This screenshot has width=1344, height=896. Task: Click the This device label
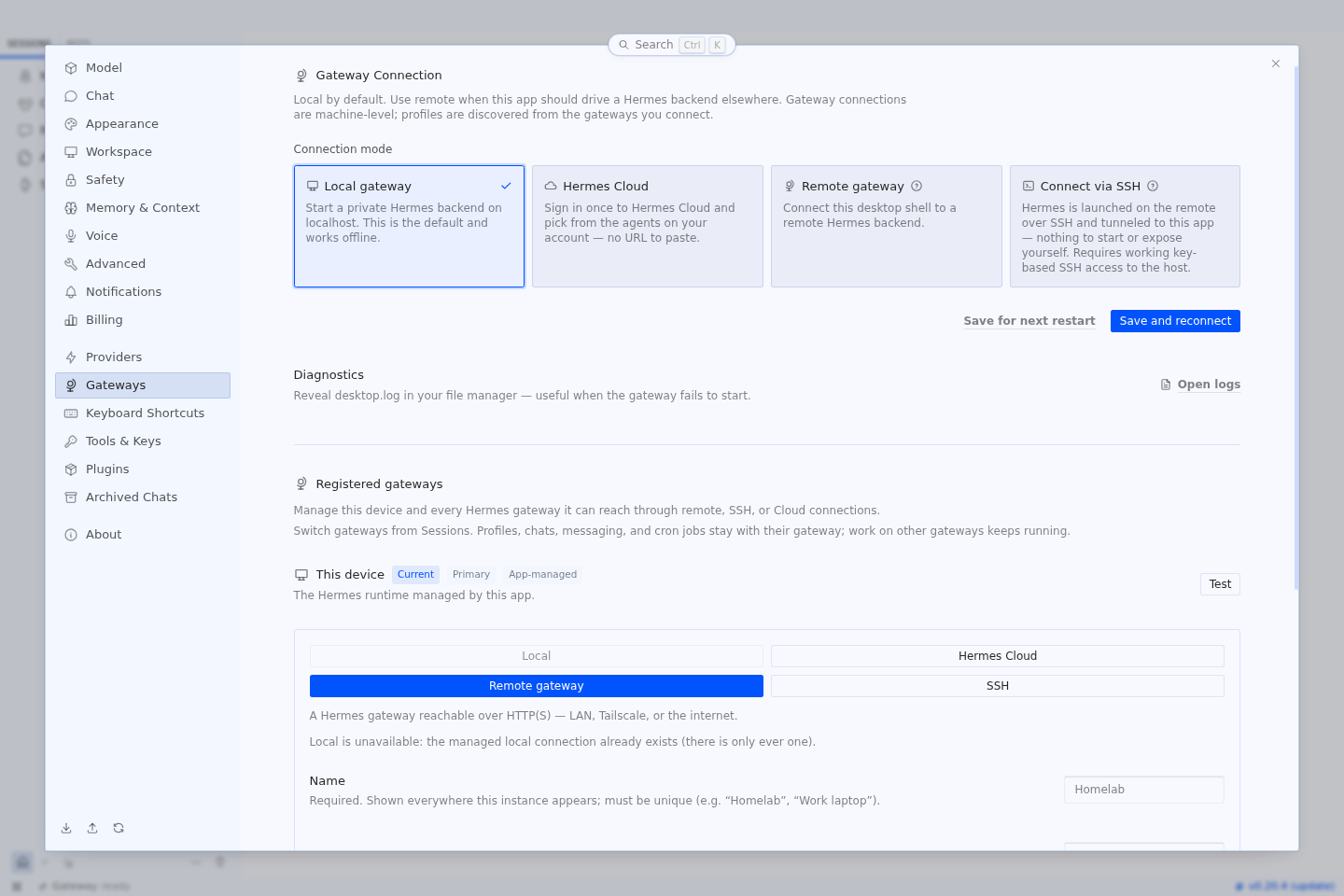click(x=350, y=575)
